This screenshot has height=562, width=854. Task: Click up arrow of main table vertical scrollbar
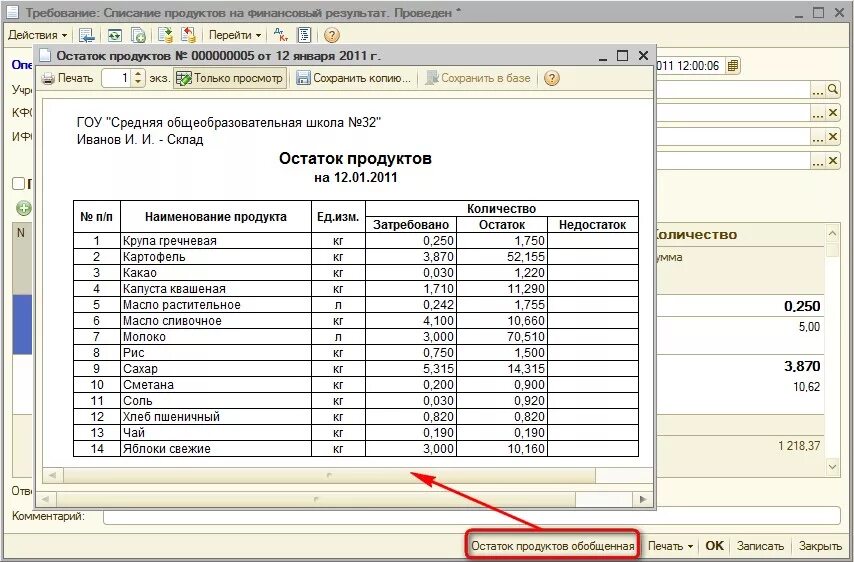point(832,234)
